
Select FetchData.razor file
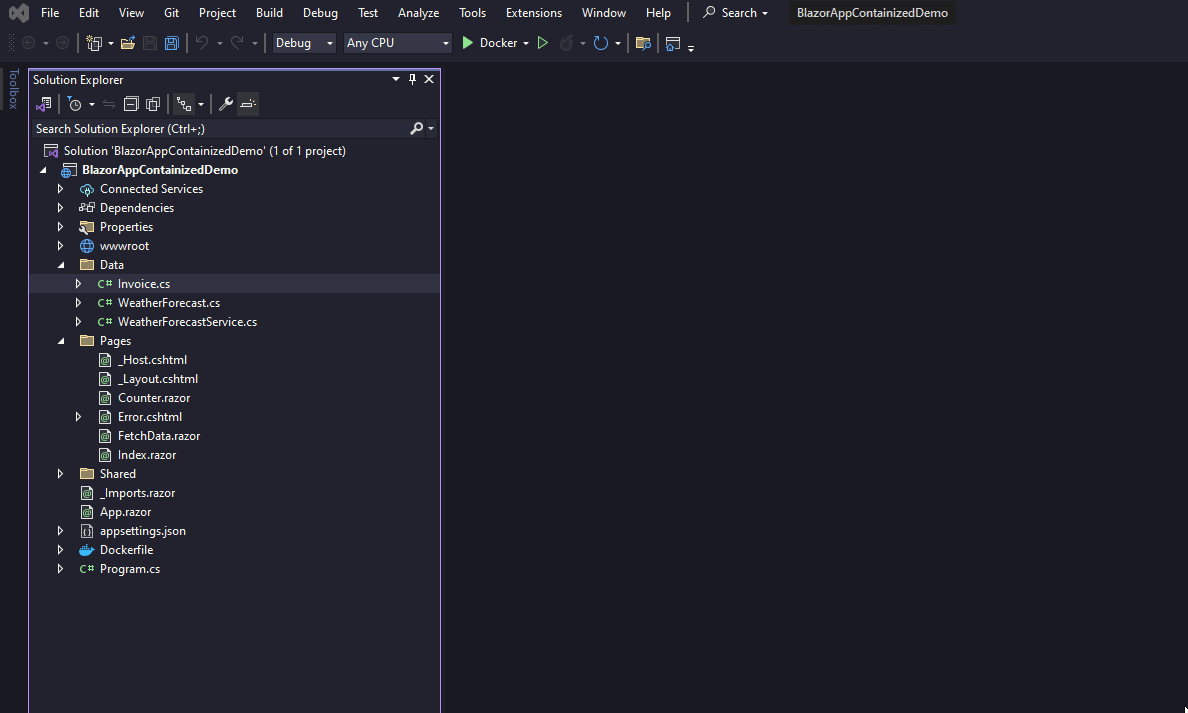[158, 436]
